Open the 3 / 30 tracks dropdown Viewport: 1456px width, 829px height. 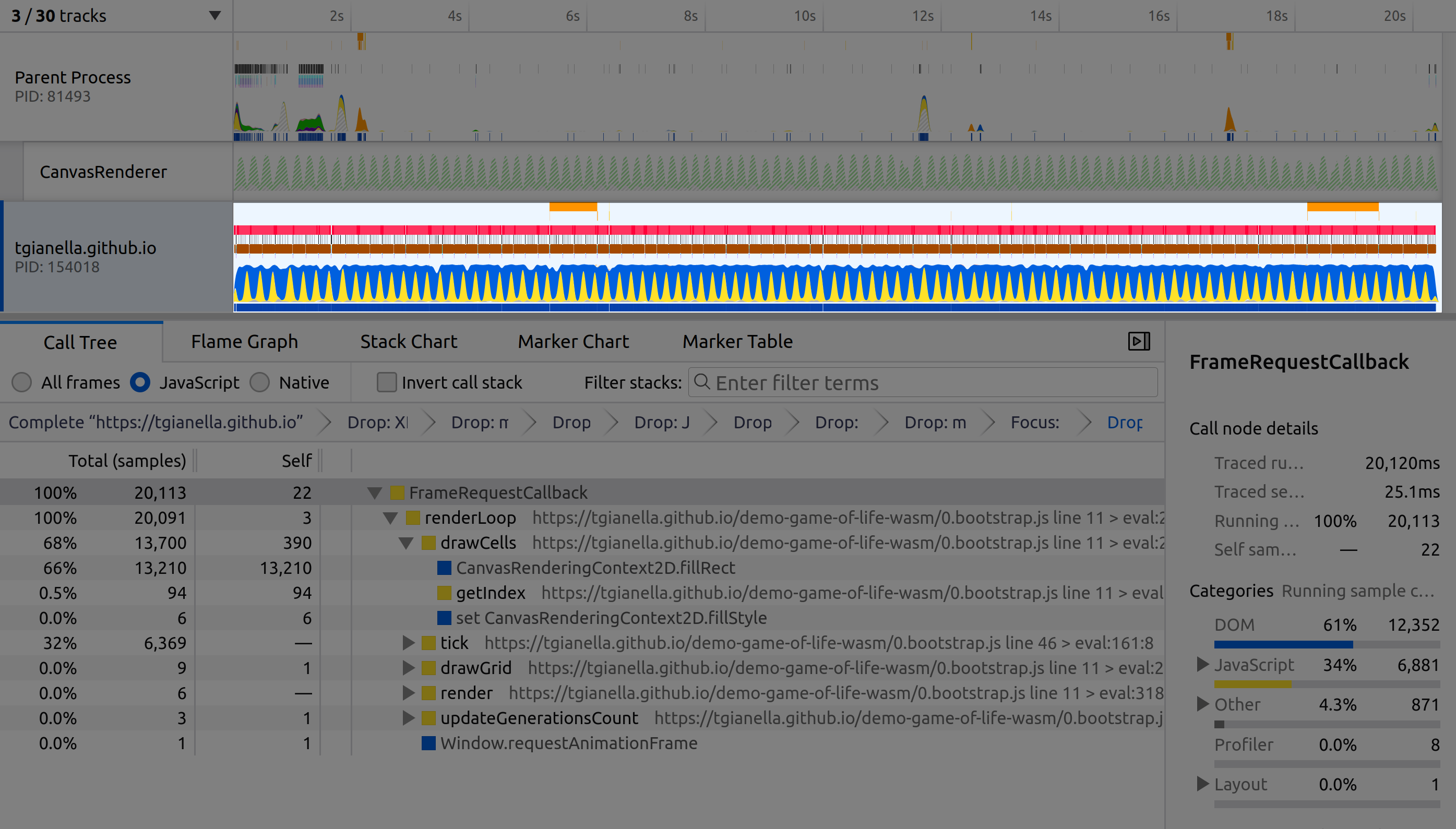click(x=214, y=15)
